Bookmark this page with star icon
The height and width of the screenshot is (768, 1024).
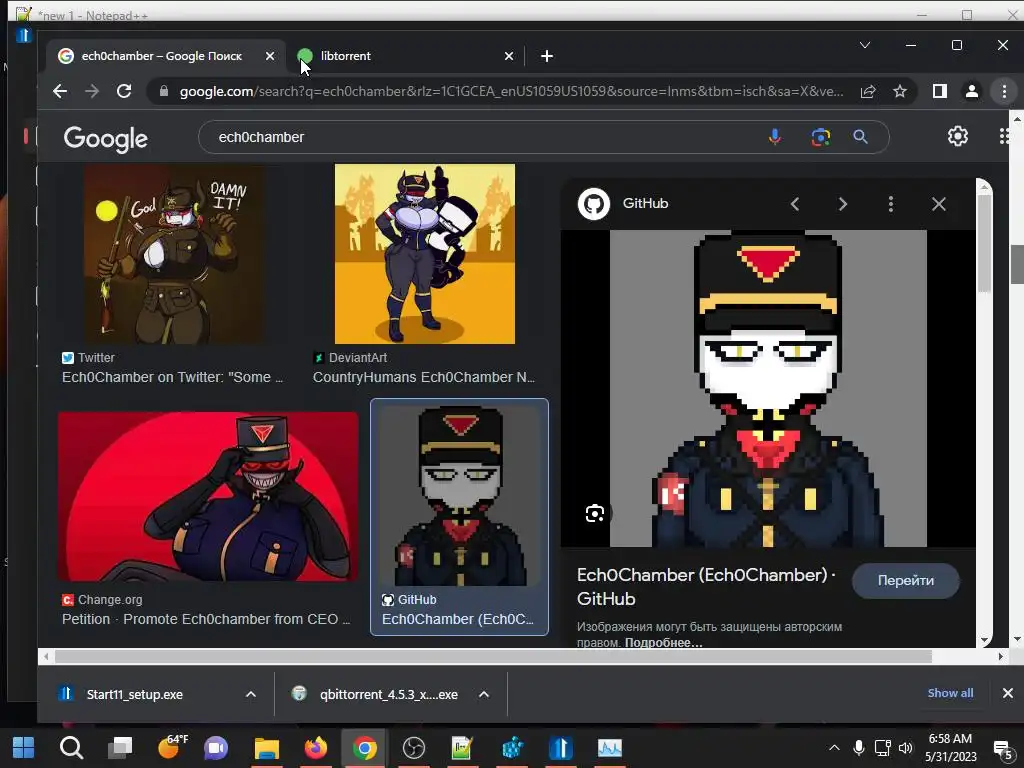(x=900, y=91)
